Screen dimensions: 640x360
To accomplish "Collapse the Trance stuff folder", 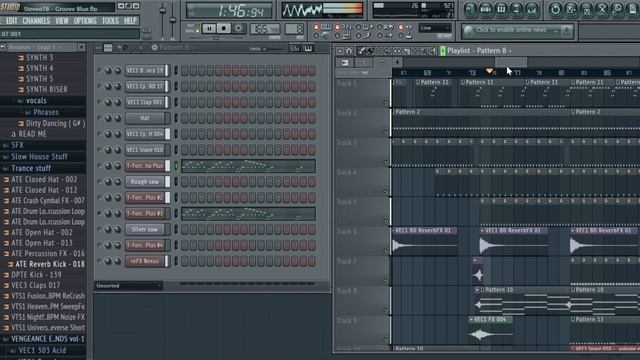I will pos(31,169).
